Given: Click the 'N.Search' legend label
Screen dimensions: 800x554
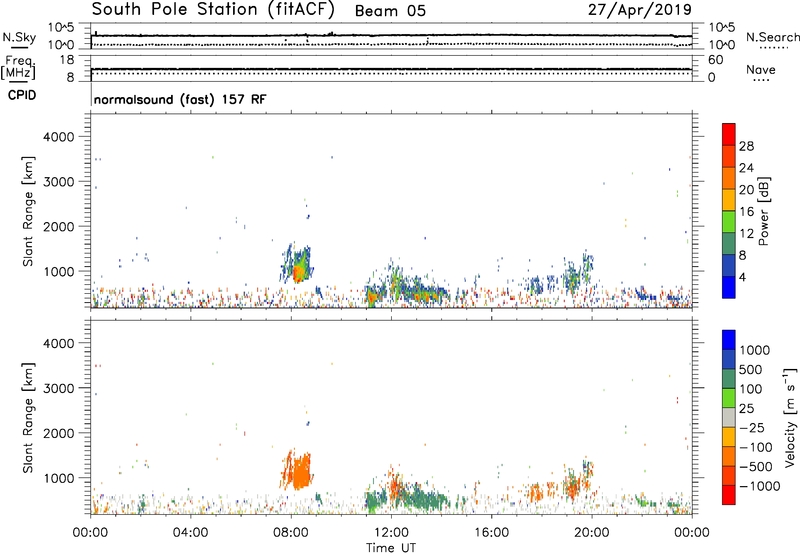Looking at the screenshot, I should pyautogui.click(x=772, y=37).
